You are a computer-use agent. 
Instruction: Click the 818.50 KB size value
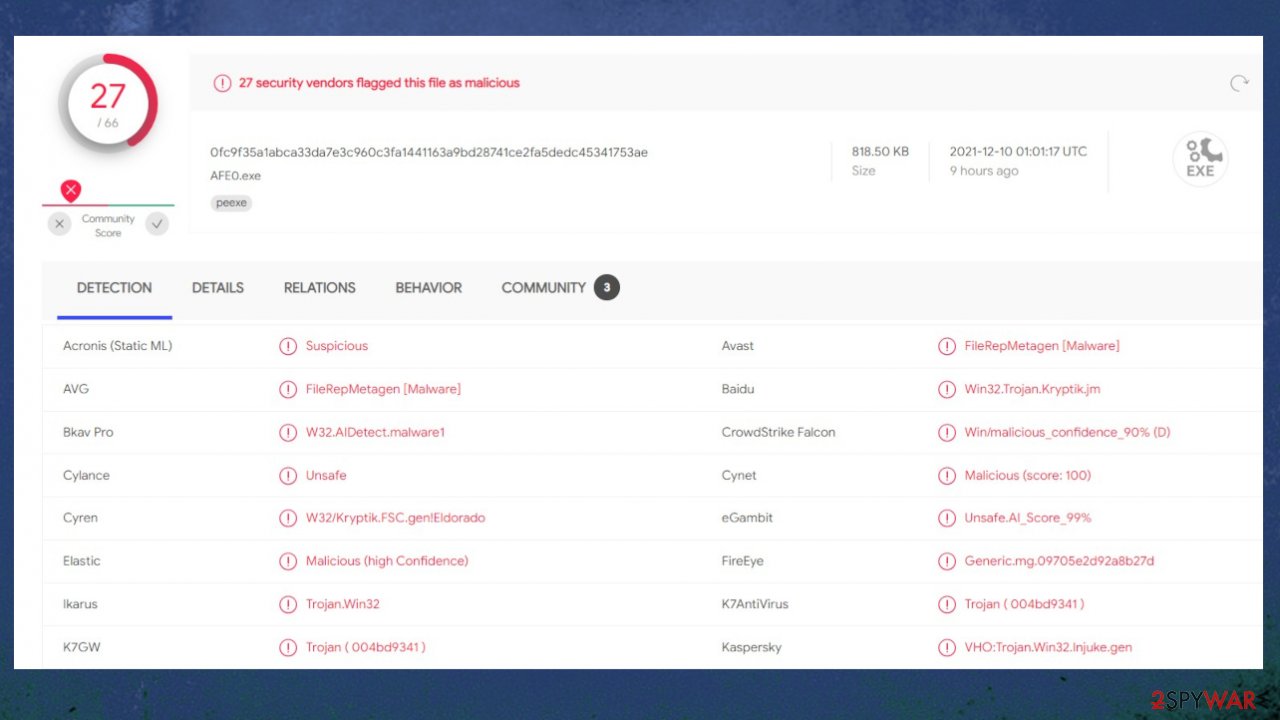point(880,152)
